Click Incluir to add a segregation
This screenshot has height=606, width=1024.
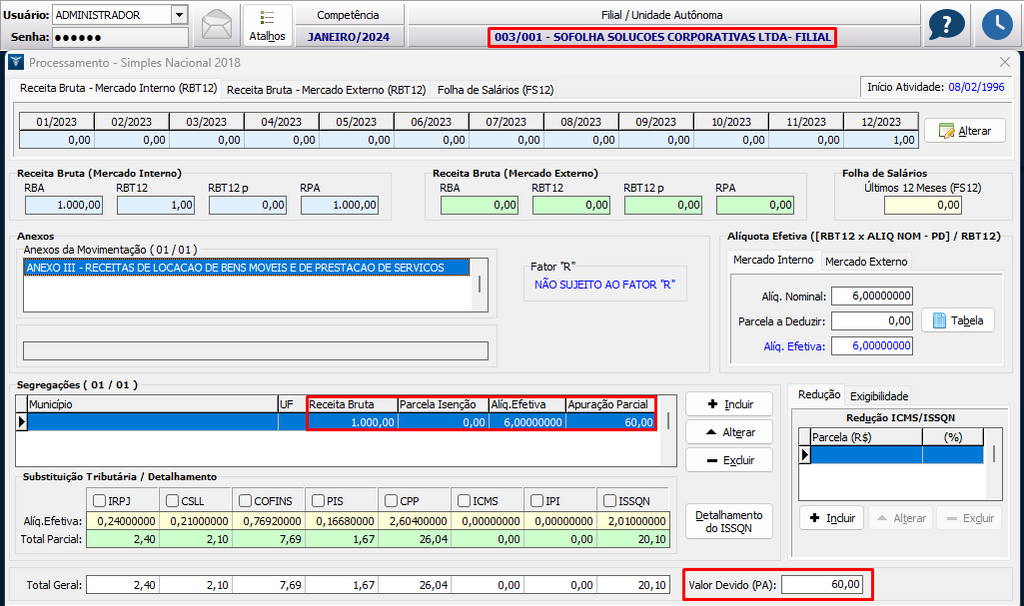728,404
